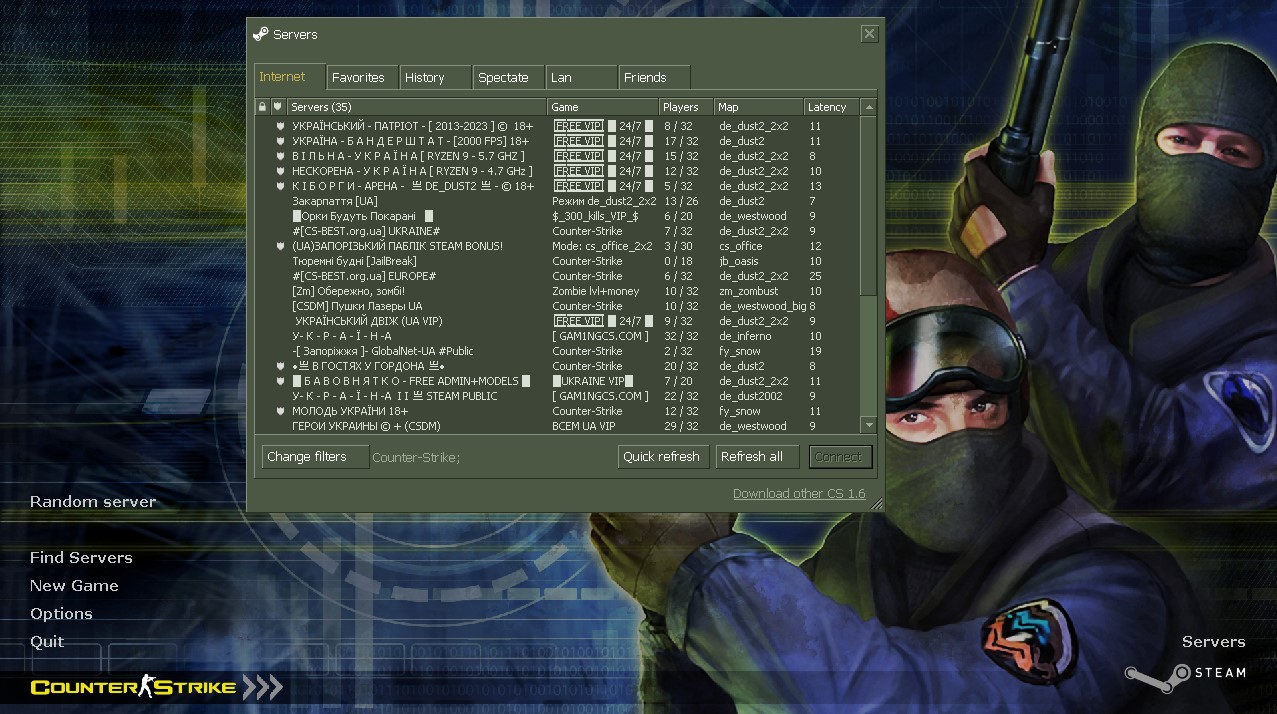1277x714 pixels.
Task: Open the Favorites tab
Action: [361, 77]
